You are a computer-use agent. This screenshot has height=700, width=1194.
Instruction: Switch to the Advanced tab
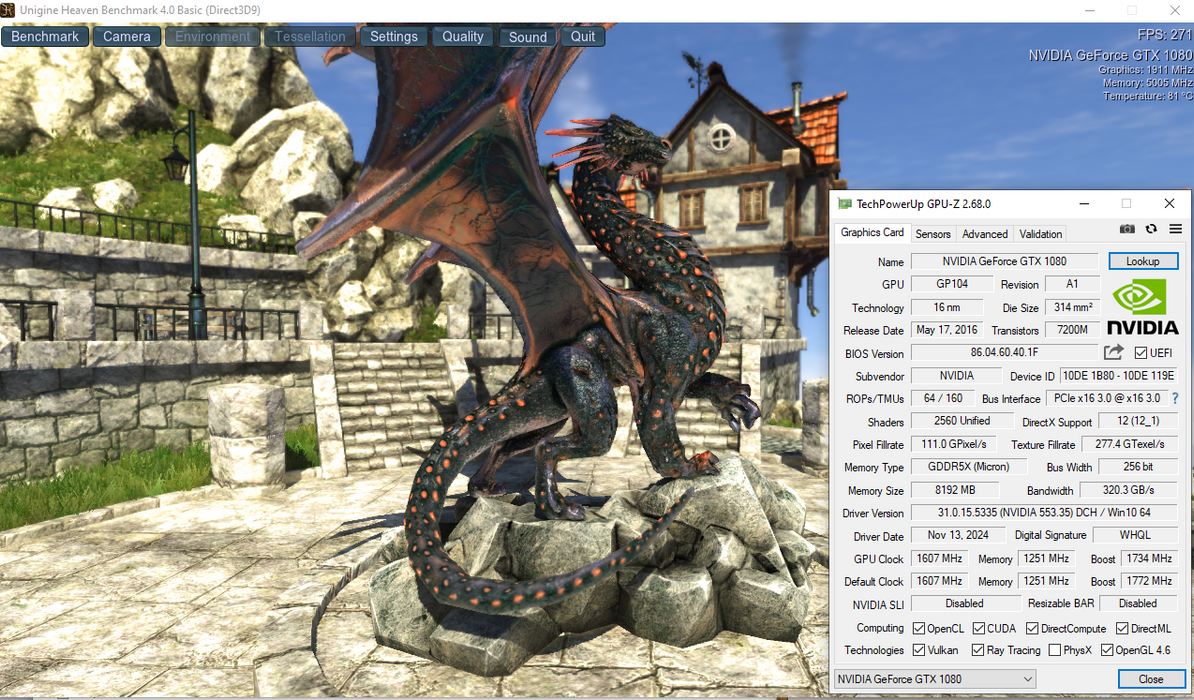(985, 234)
